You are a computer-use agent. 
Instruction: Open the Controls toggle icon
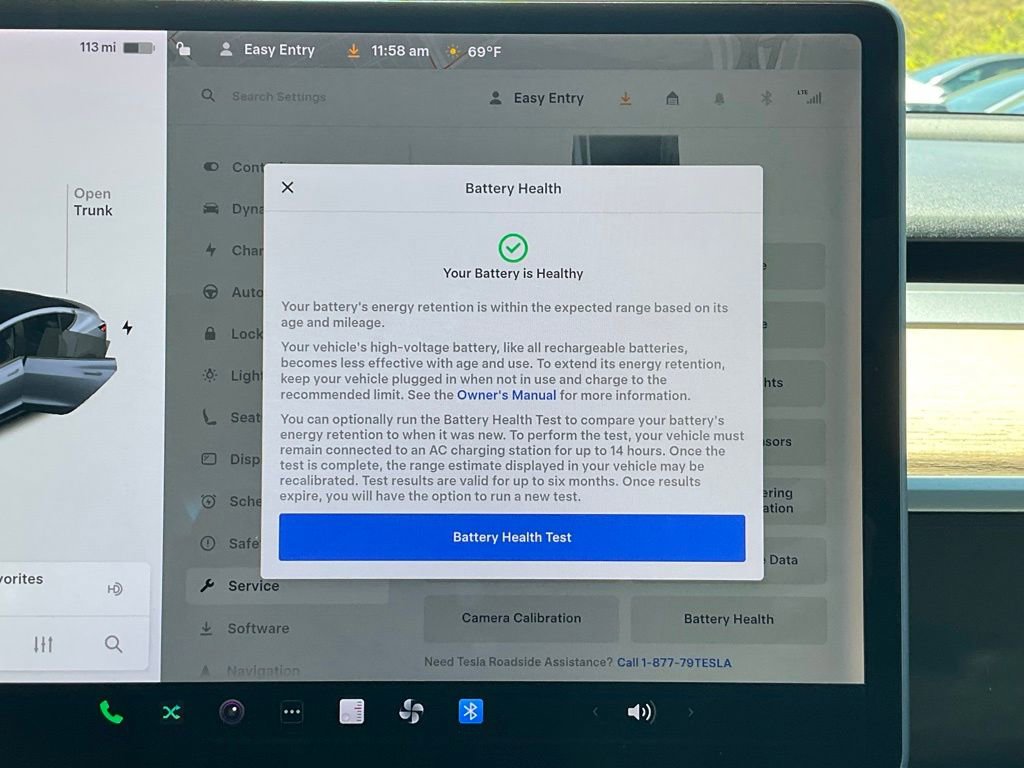click(x=211, y=167)
